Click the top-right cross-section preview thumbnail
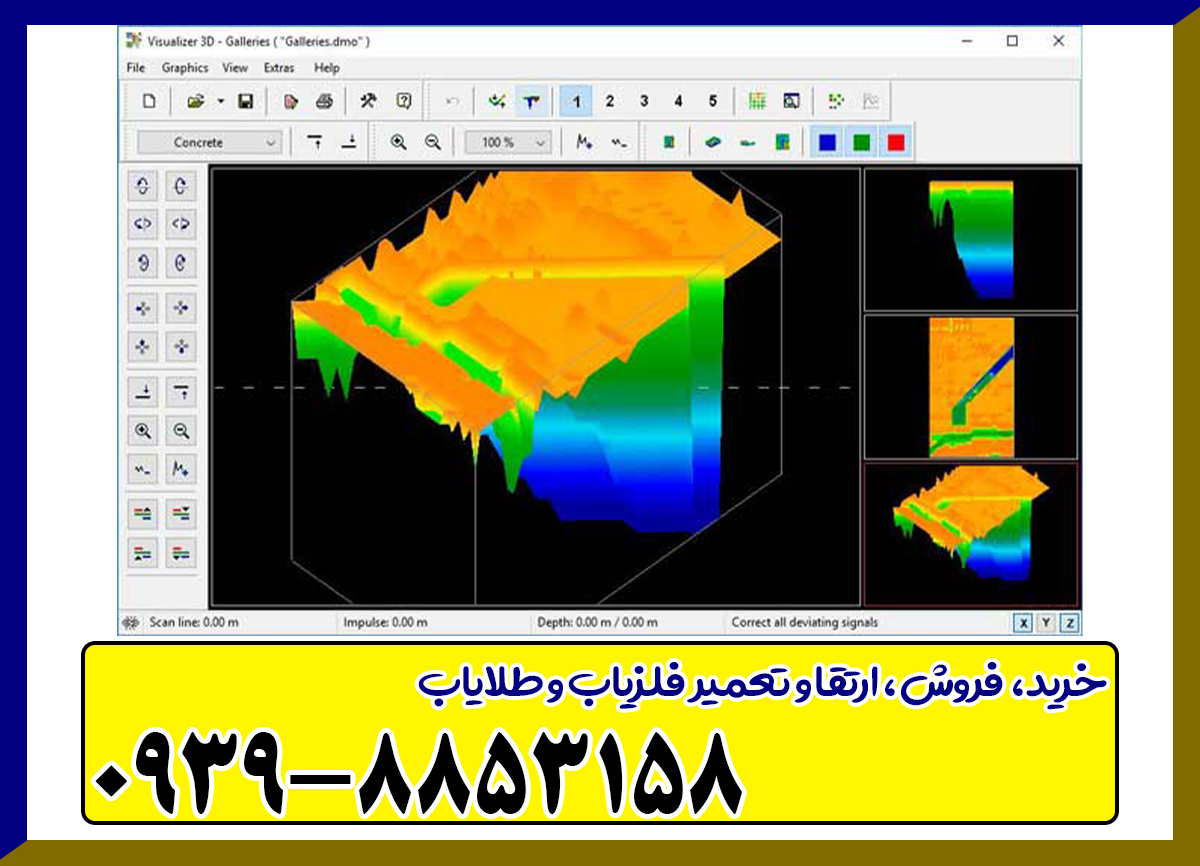Image resolution: width=1200 pixels, height=866 pixels. (x=968, y=238)
